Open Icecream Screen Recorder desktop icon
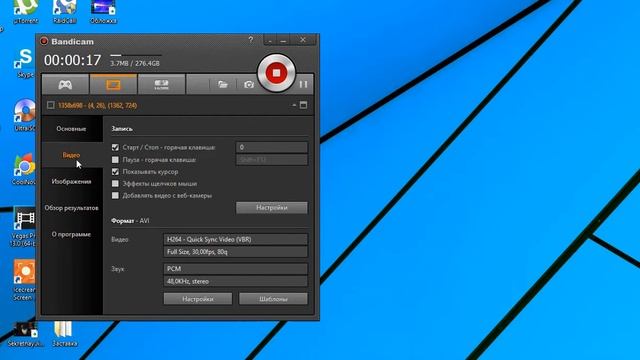Screen dimensions: 640x360 click(x=24, y=280)
